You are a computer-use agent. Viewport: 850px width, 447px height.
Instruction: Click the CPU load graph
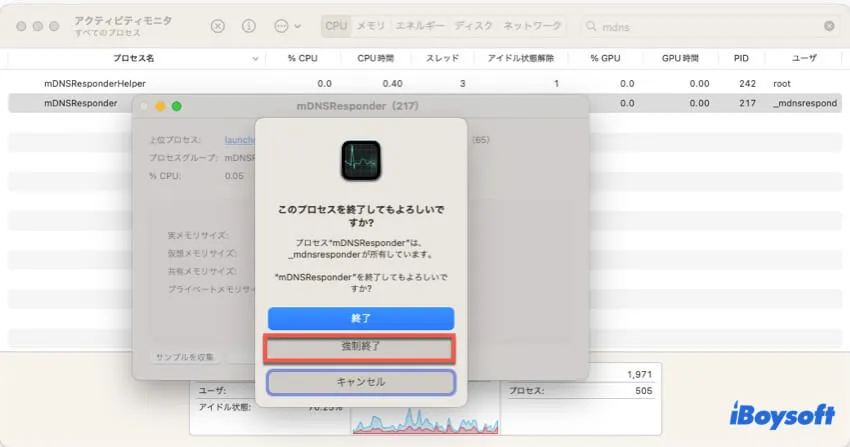click(x=424, y=421)
